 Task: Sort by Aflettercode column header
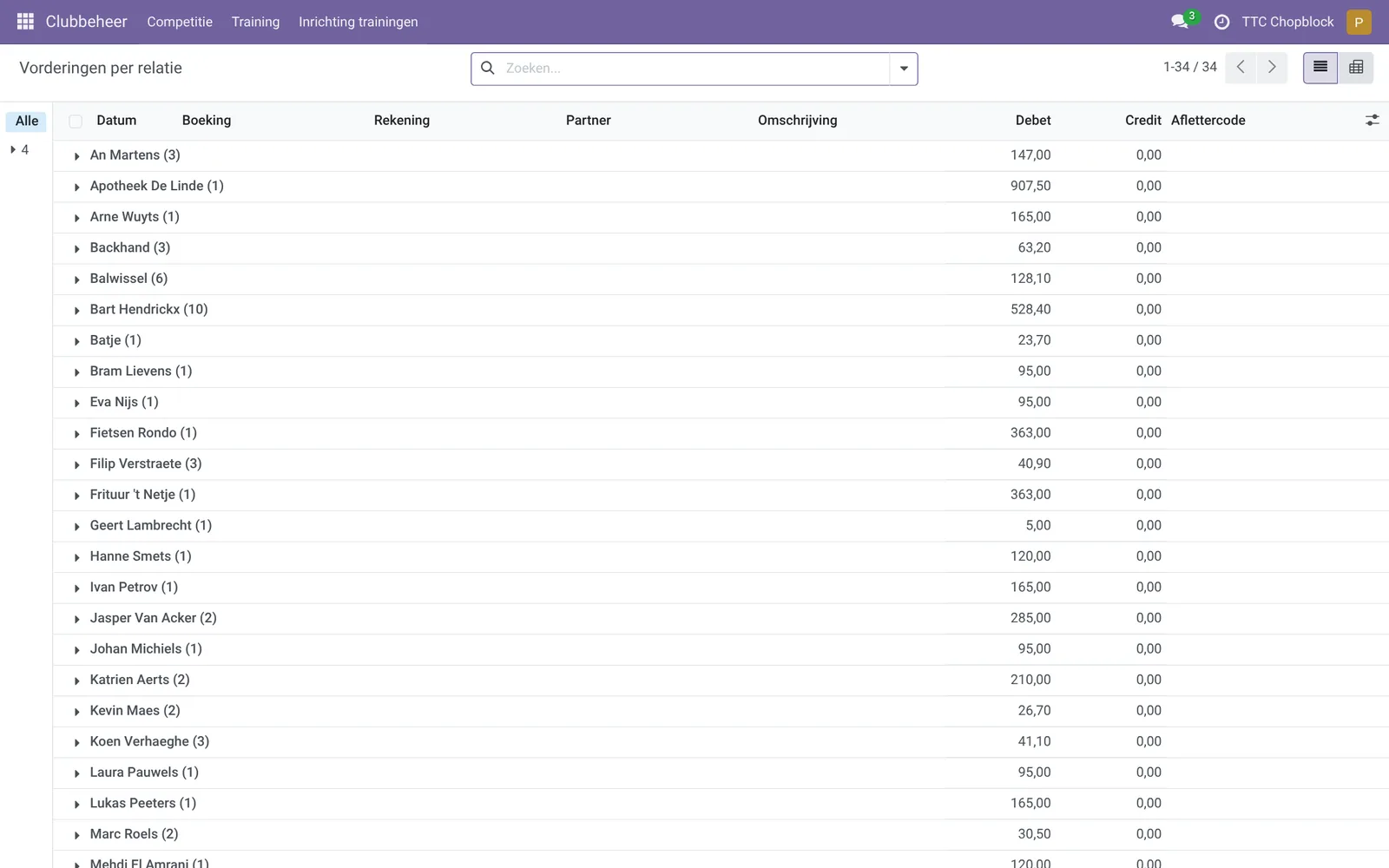1208,121
